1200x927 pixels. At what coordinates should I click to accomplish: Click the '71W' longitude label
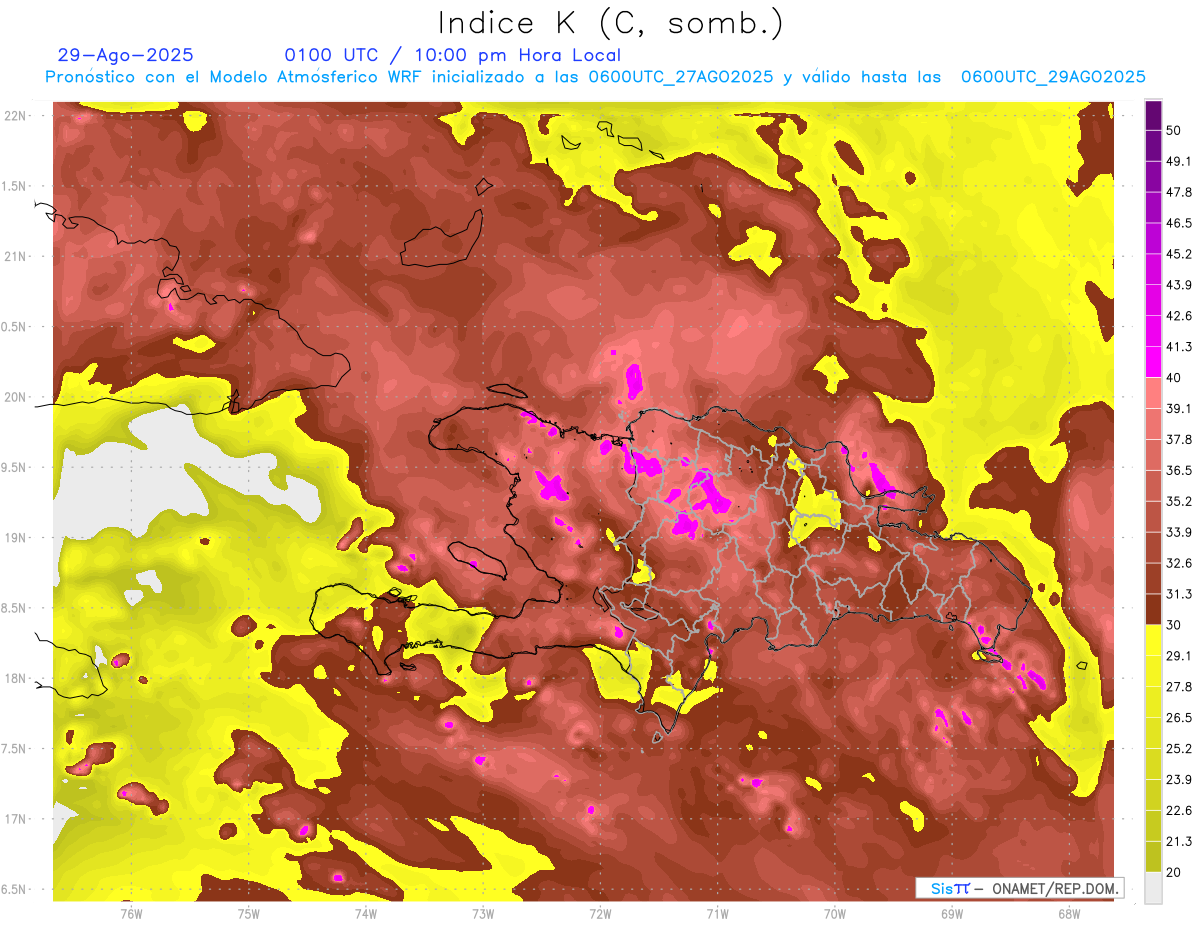click(x=717, y=912)
